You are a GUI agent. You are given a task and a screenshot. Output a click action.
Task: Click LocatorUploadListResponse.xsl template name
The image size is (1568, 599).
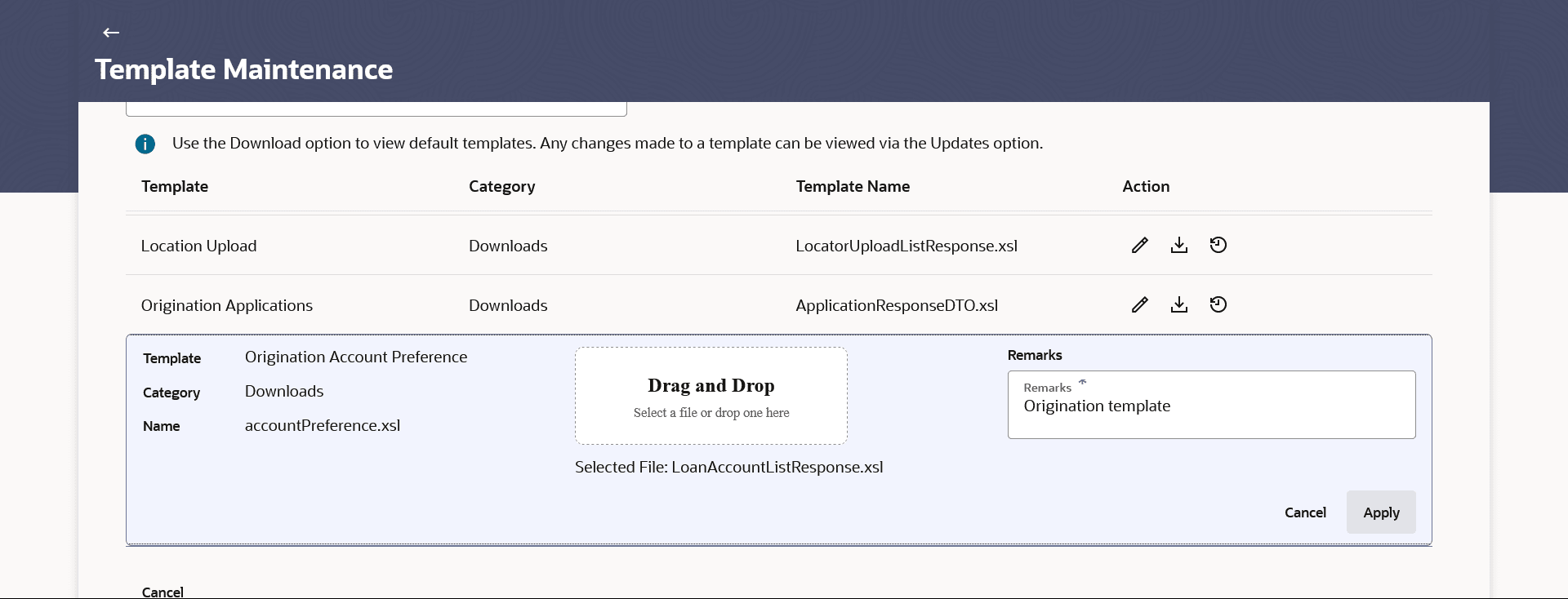click(906, 246)
